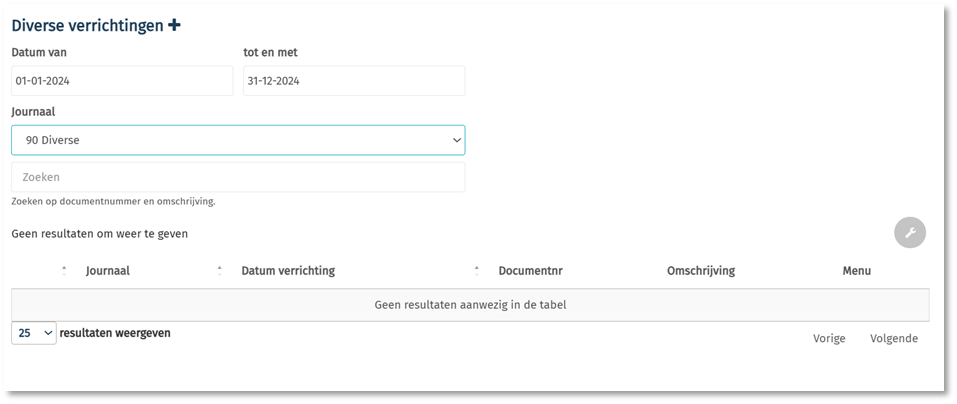Click the Menu column header
Screen dimensions: 957x404
(x=857, y=271)
